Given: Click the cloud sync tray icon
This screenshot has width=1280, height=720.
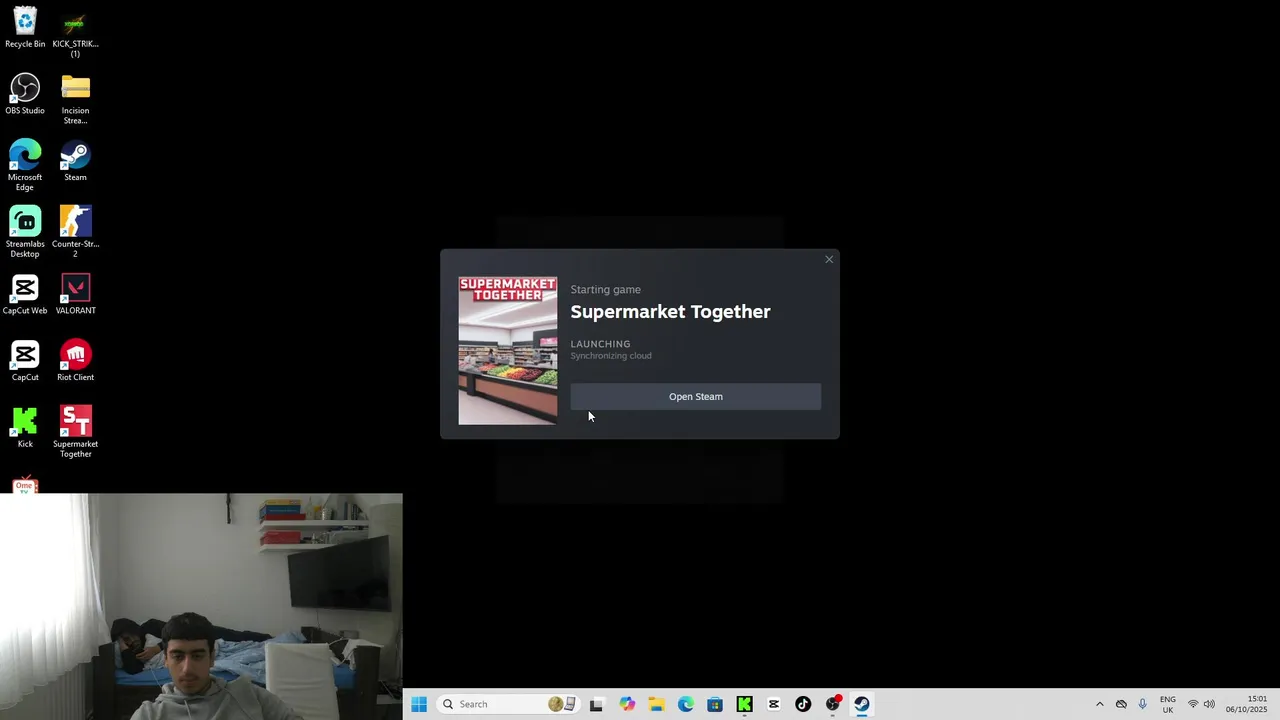Looking at the screenshot, I should point(1121,704).
